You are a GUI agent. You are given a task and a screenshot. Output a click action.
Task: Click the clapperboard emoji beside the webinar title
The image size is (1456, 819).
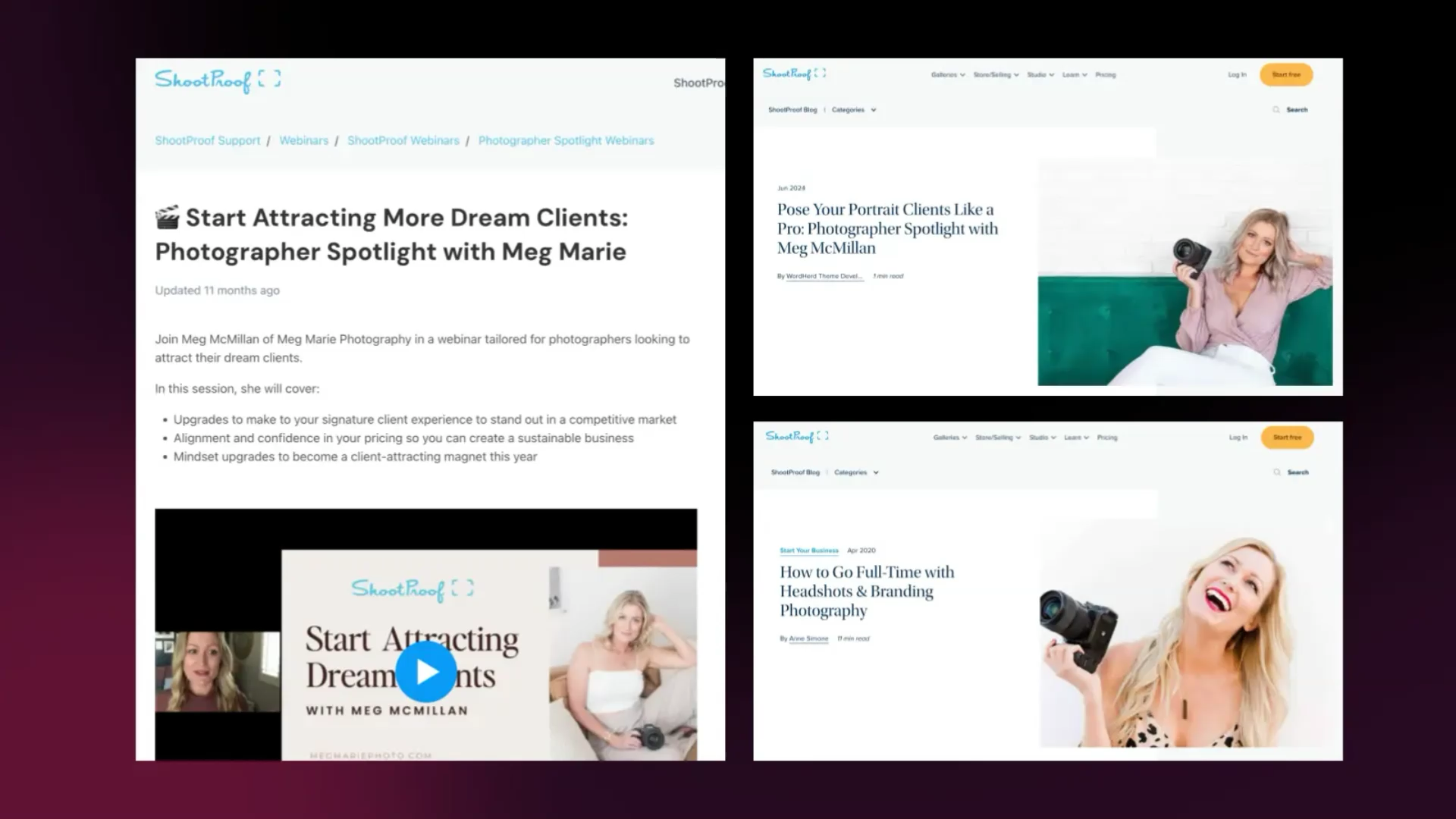[x=168, y=218]
